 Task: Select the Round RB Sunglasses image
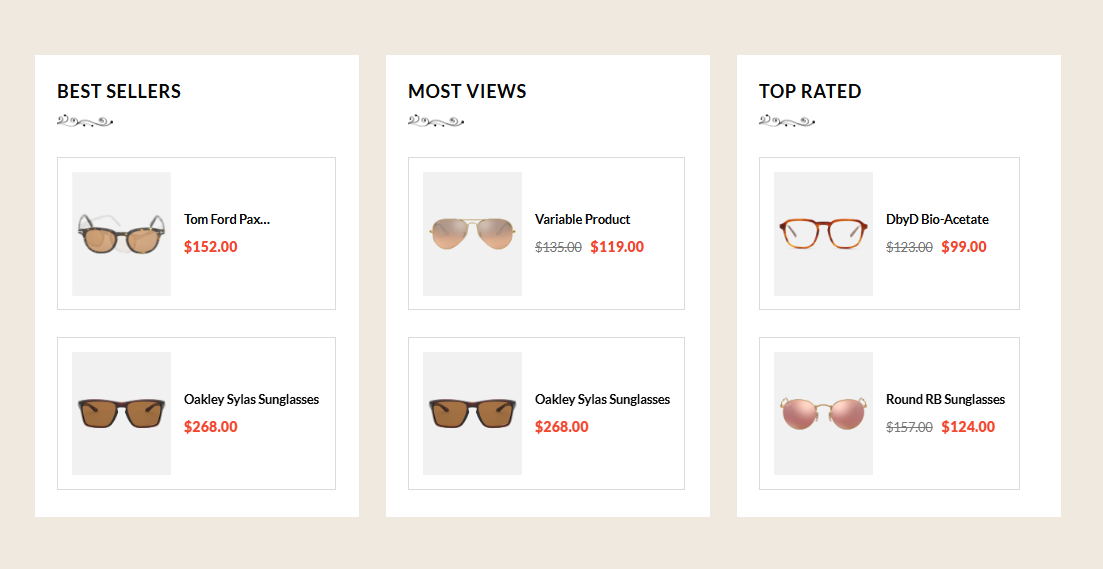[x=823, y=413]
